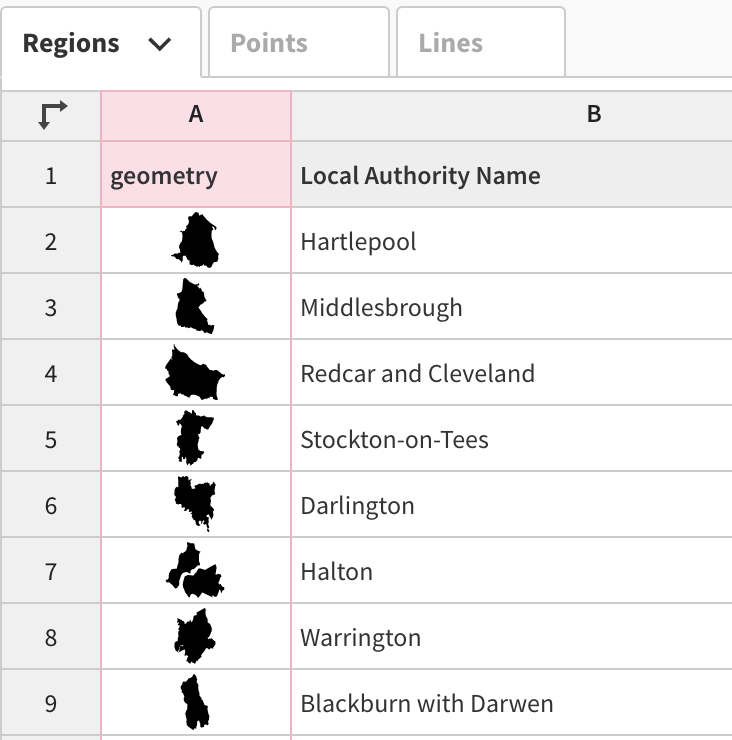Click the Redcar and Cleveland name cell
Screen dimensions: 732x740
point(417,373)
